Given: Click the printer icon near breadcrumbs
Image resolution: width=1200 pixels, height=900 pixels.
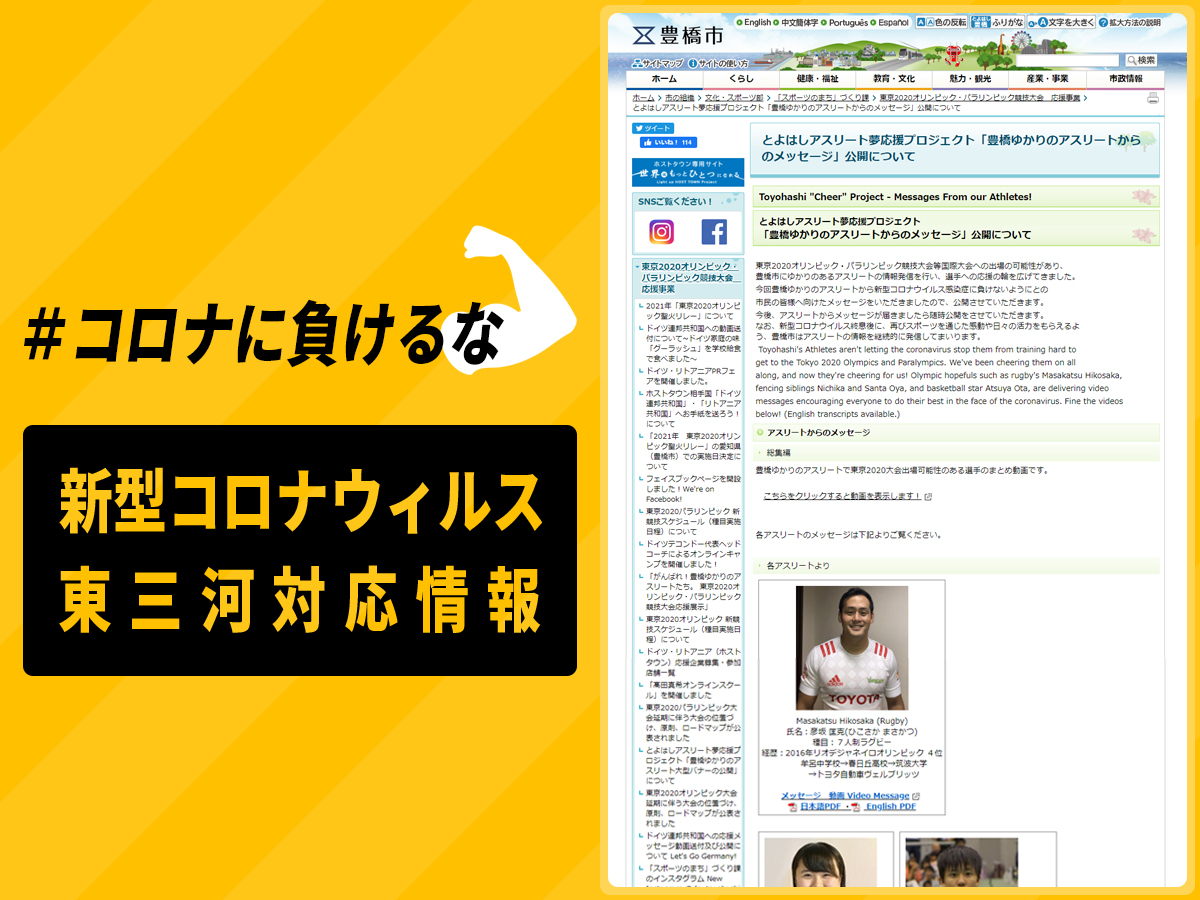Looking at the screenshot, I should click(1152, 98).
